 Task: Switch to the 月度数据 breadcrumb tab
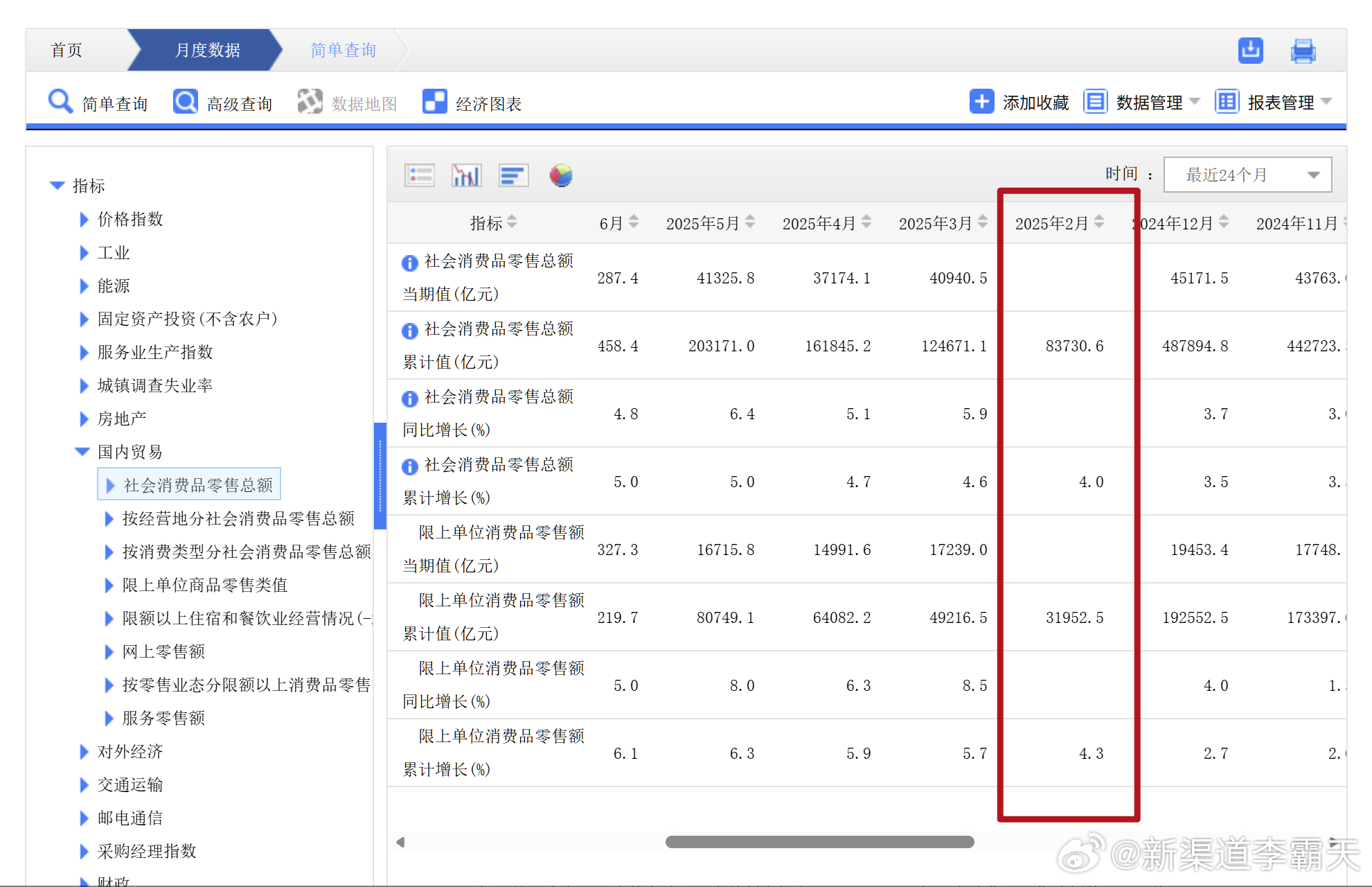(206, 50)
